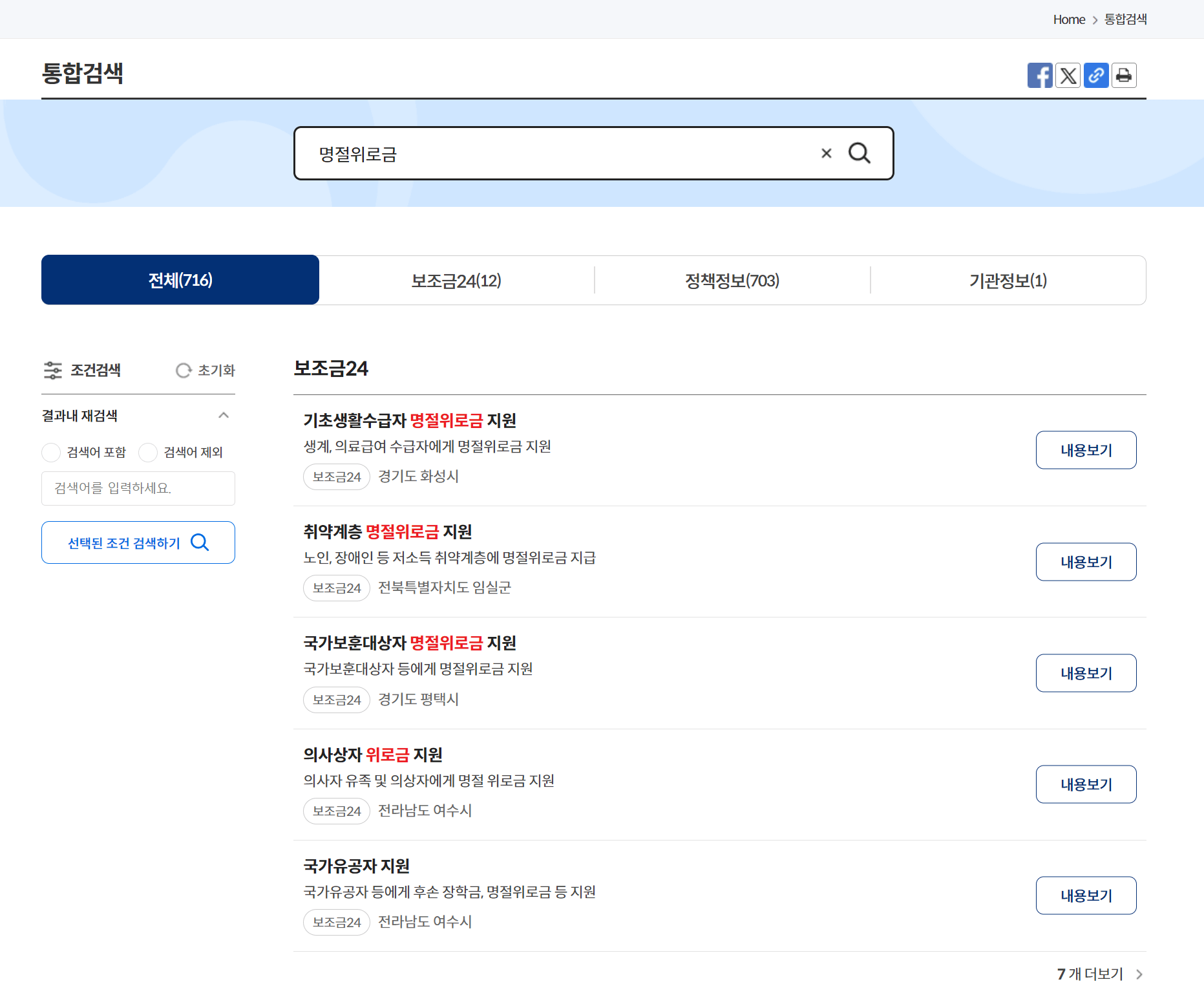Print the page using the printer icon
The width and height of the screenshot is (1204, 997).
tap(1123, 75)
